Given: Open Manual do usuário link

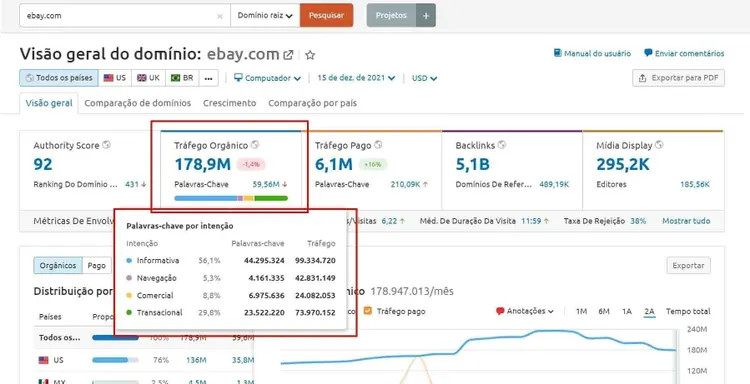Looking at the screenshot, I should [592, 54].
